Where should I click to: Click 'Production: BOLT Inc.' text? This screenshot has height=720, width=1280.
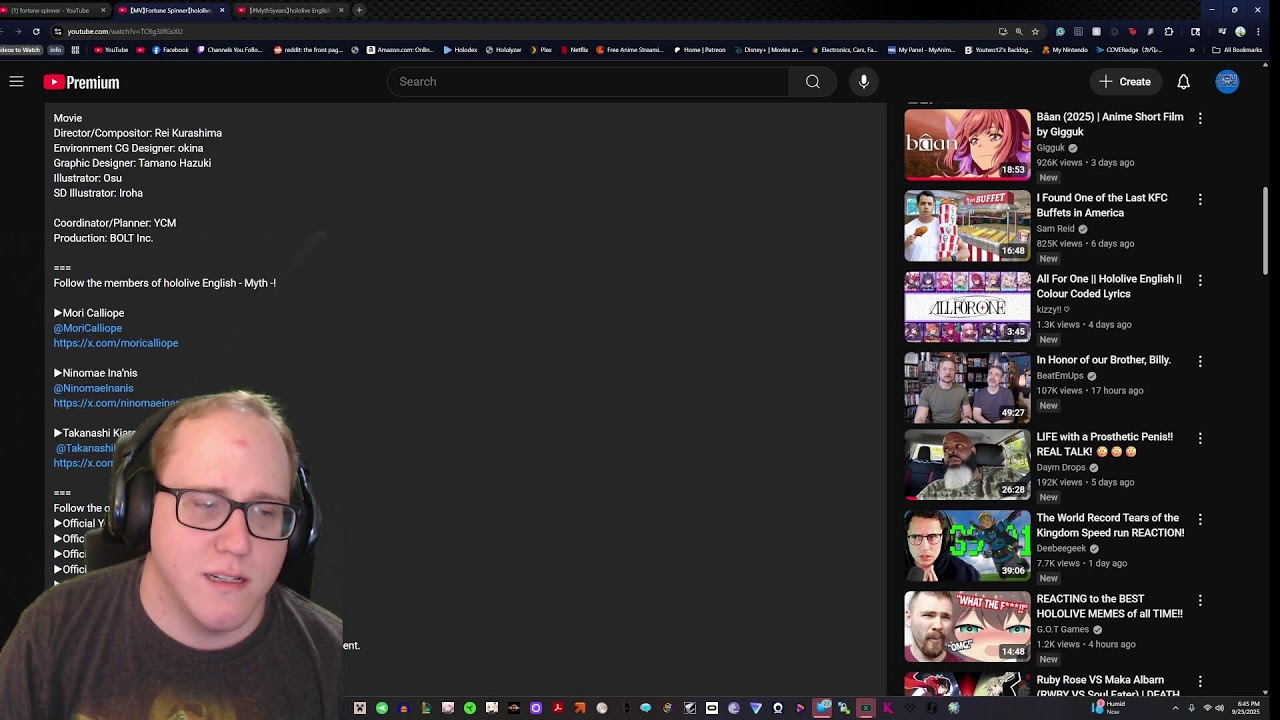pos(103,238)
